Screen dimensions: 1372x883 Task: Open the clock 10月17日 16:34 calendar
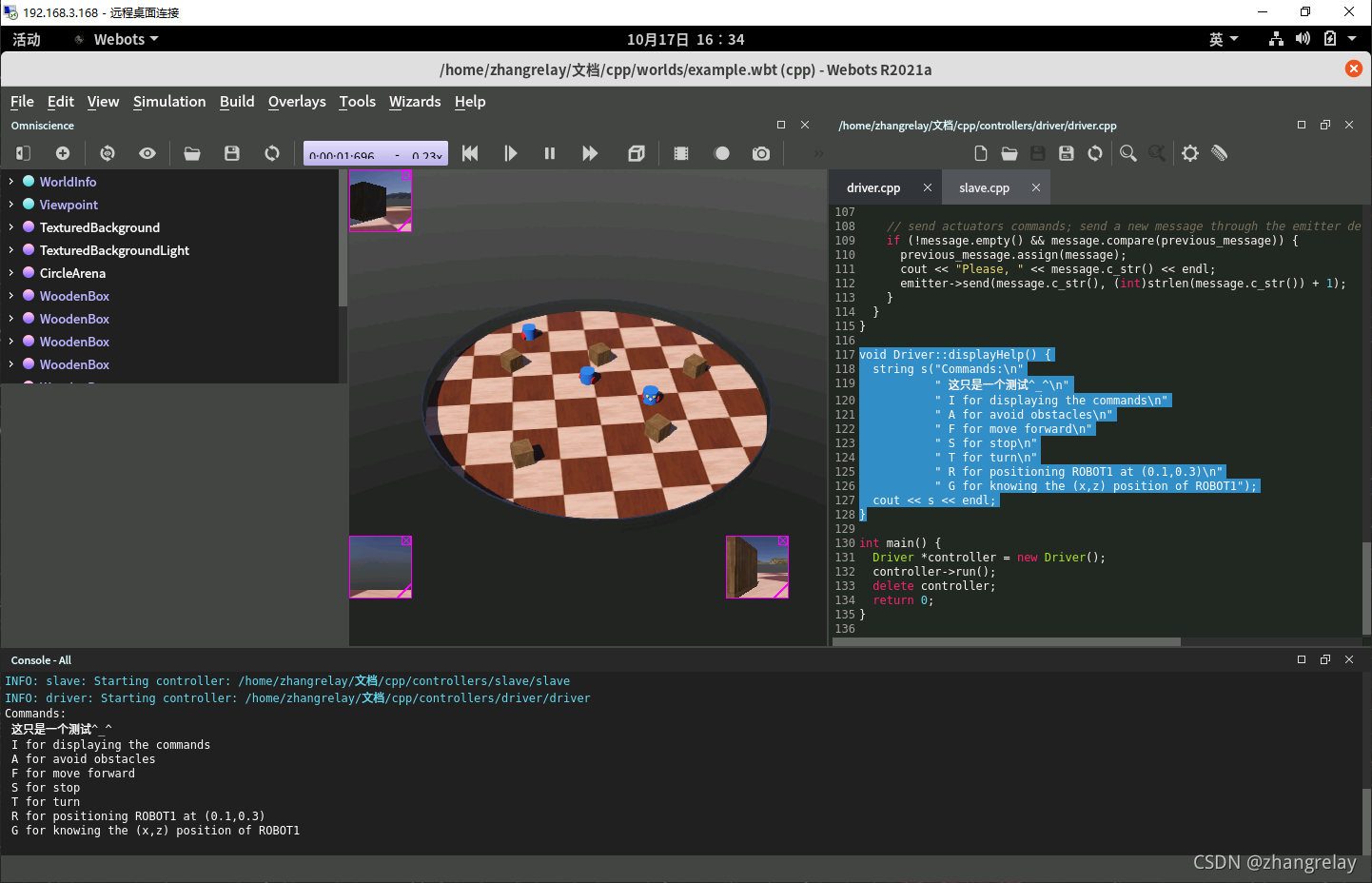(x=685, y=39)
